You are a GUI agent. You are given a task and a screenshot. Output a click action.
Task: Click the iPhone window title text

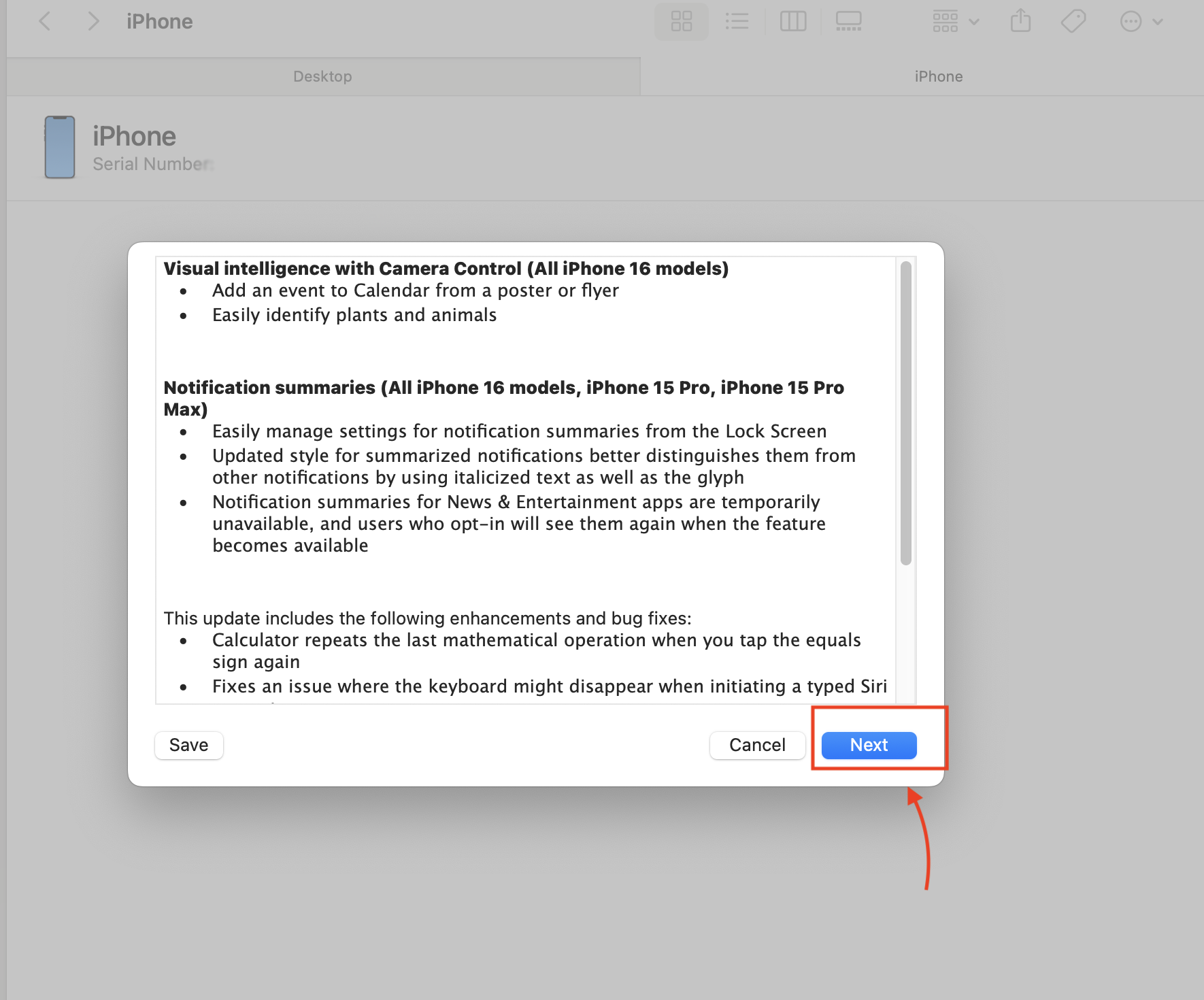coord(159,22)
